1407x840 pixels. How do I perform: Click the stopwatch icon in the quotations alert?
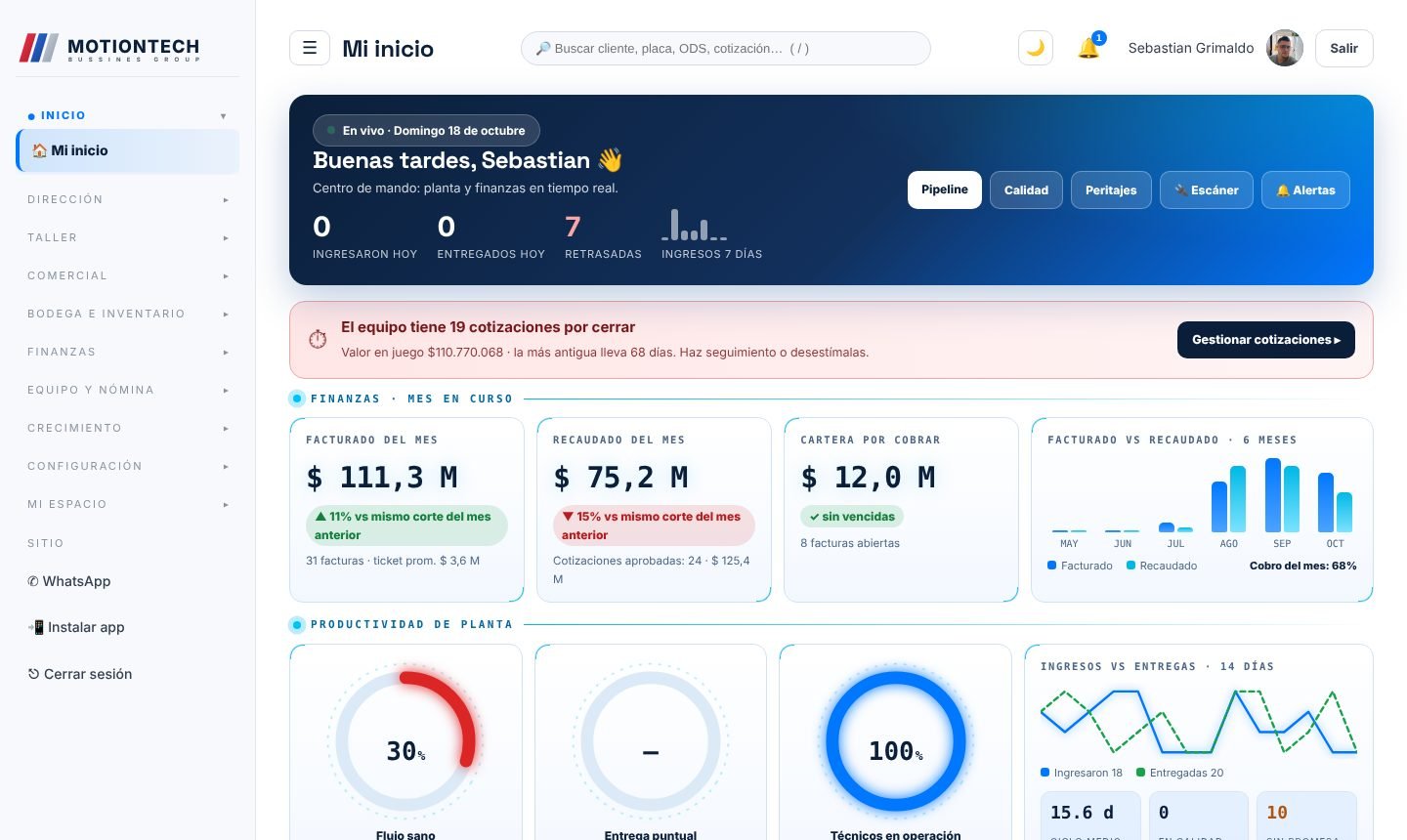[x=318, y=339]
